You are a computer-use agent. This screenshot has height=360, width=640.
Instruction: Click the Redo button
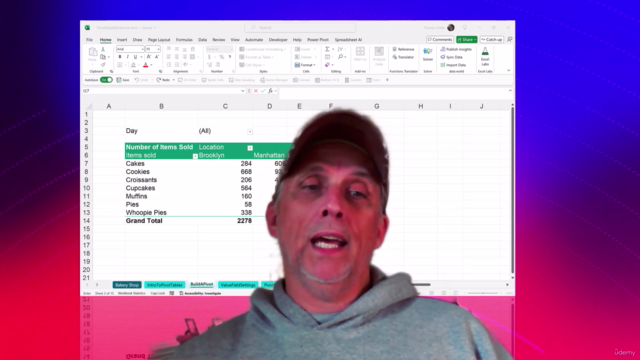click(x=163, y=80)
